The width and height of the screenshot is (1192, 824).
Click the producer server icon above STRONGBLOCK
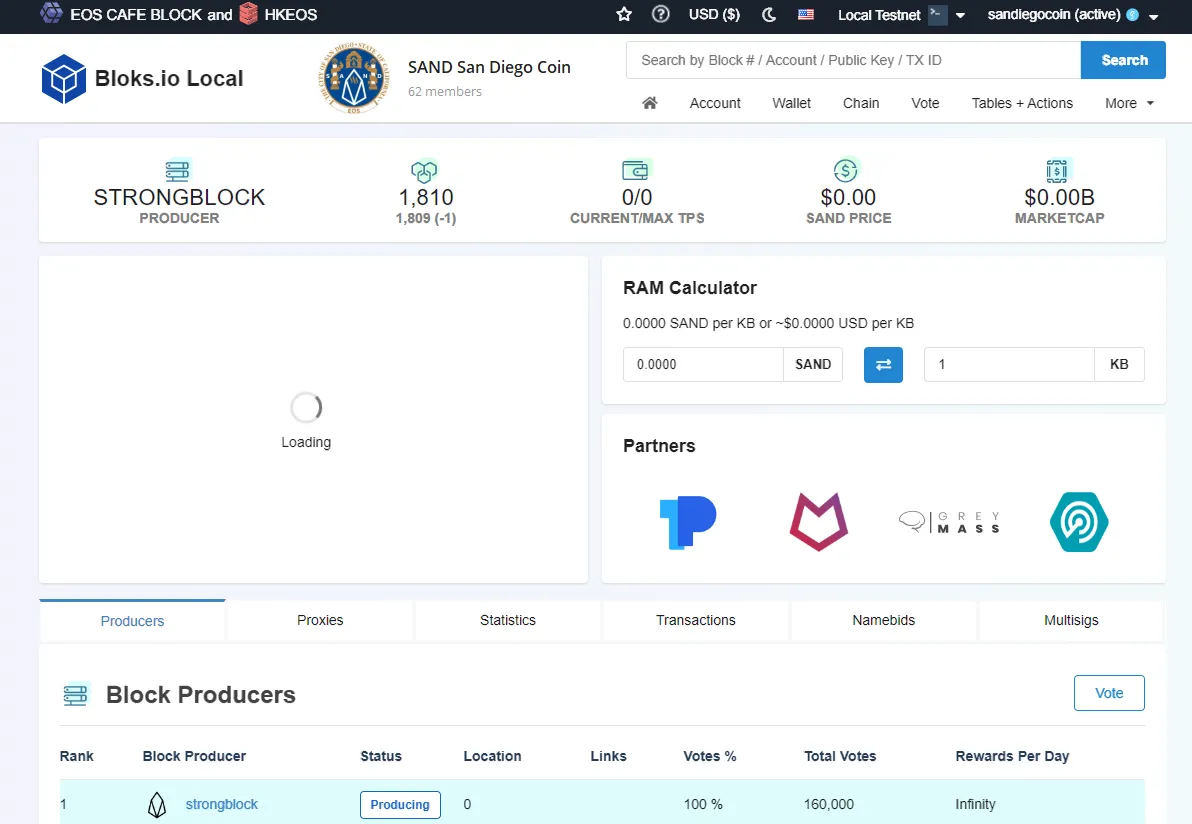178,170
